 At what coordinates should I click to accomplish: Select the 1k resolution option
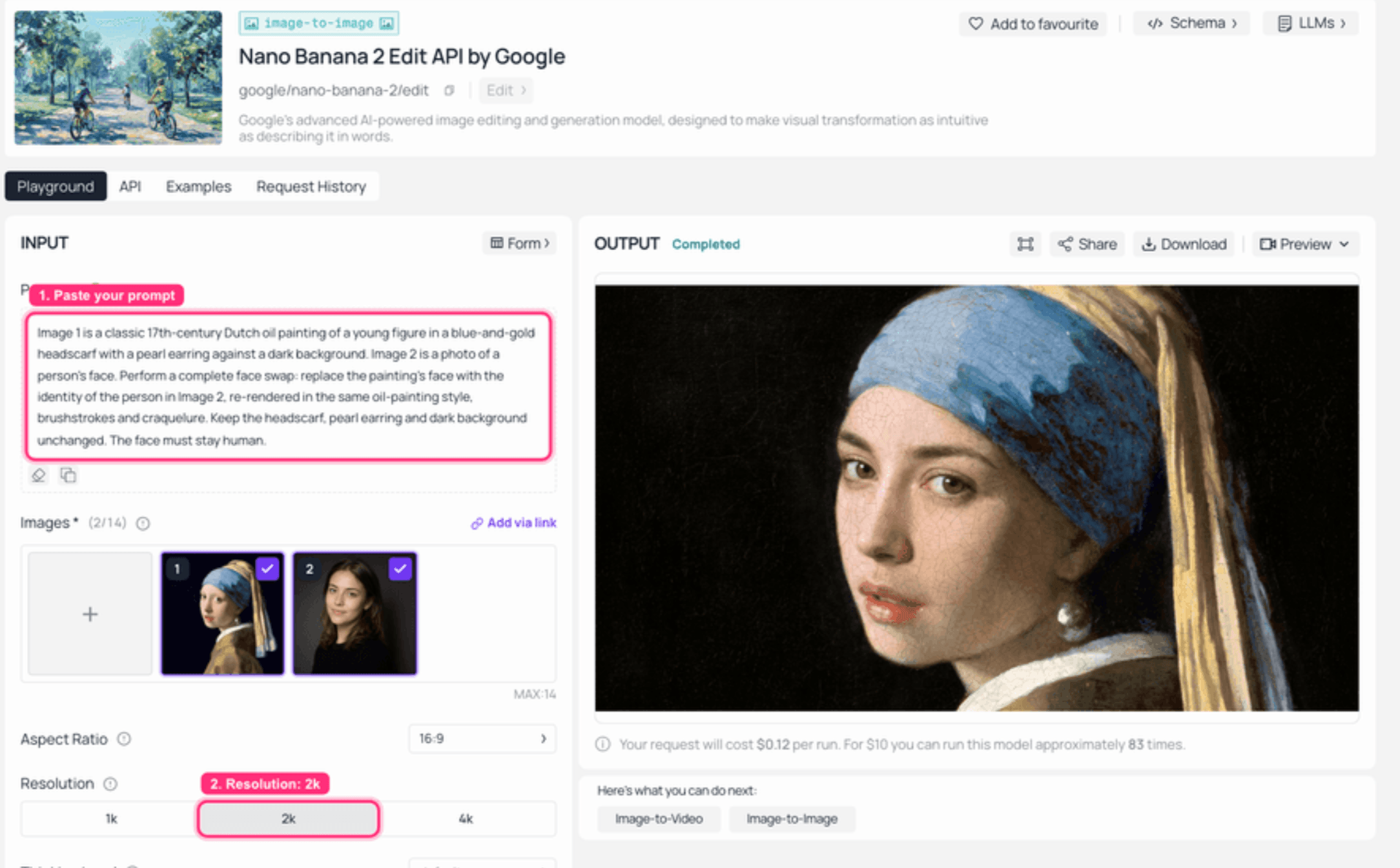click(111, 819)
